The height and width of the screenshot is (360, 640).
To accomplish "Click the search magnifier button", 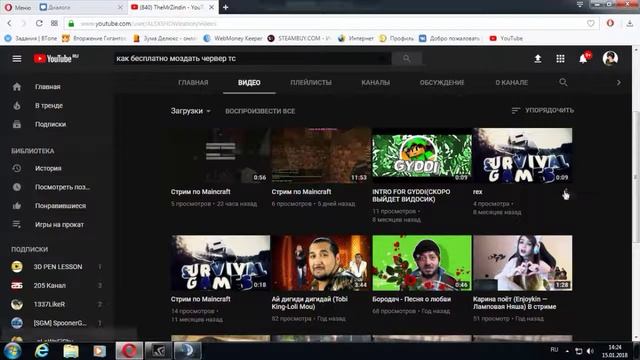I will [x=407, y=59].
